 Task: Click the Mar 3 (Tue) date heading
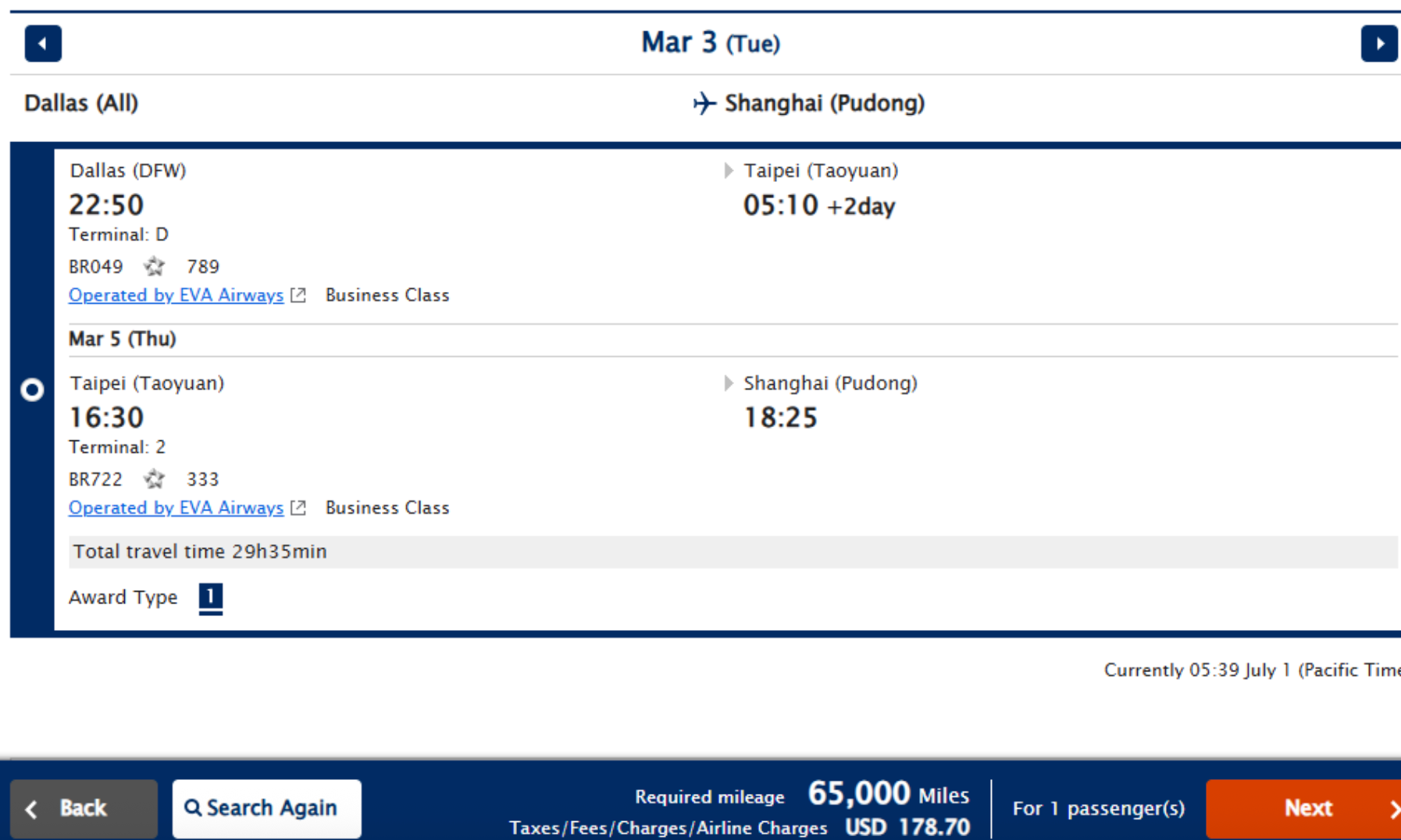(711, 43)
